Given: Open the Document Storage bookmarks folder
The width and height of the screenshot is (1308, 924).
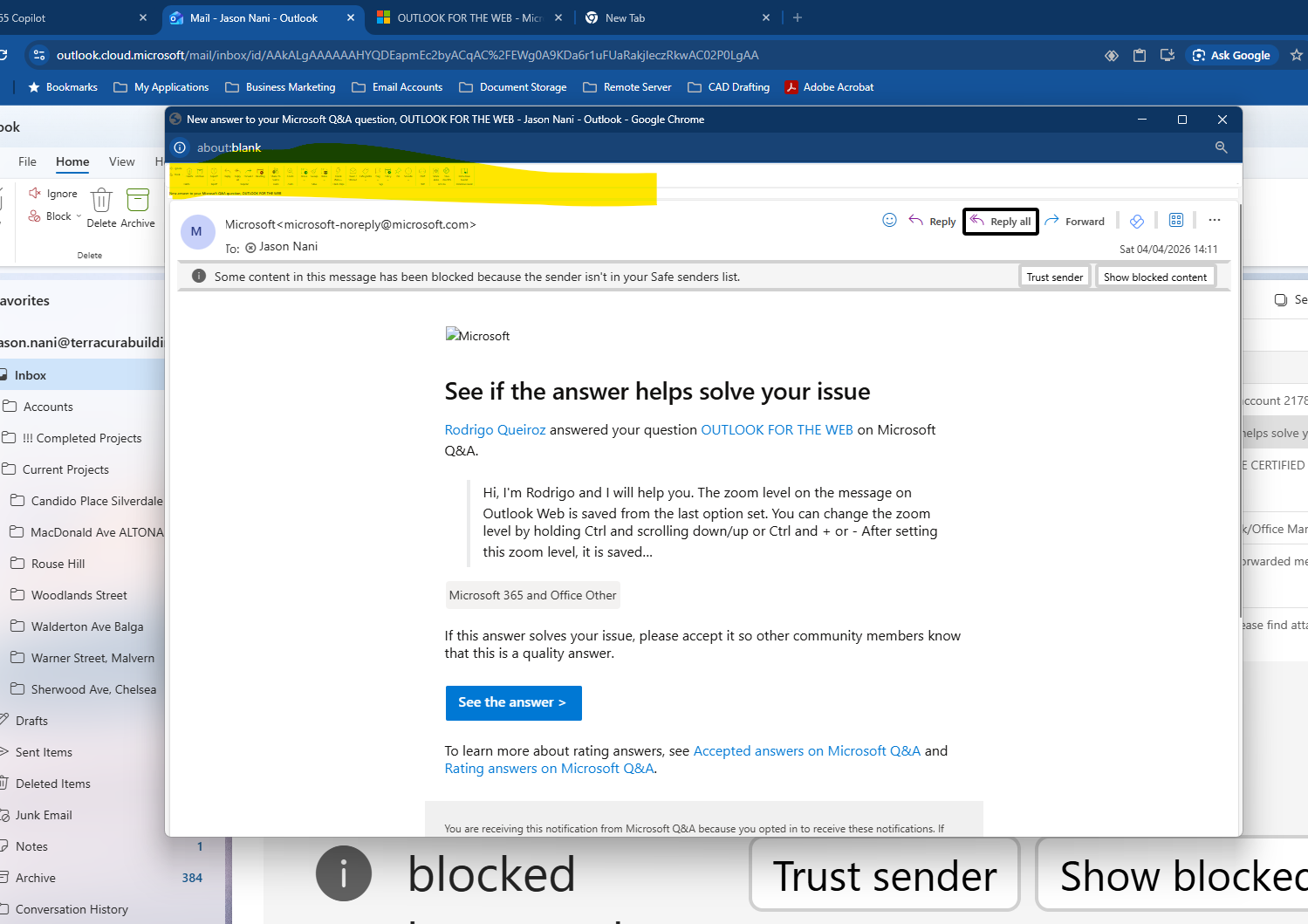Looking at the screenshot, I should click(x=513, y=87).
